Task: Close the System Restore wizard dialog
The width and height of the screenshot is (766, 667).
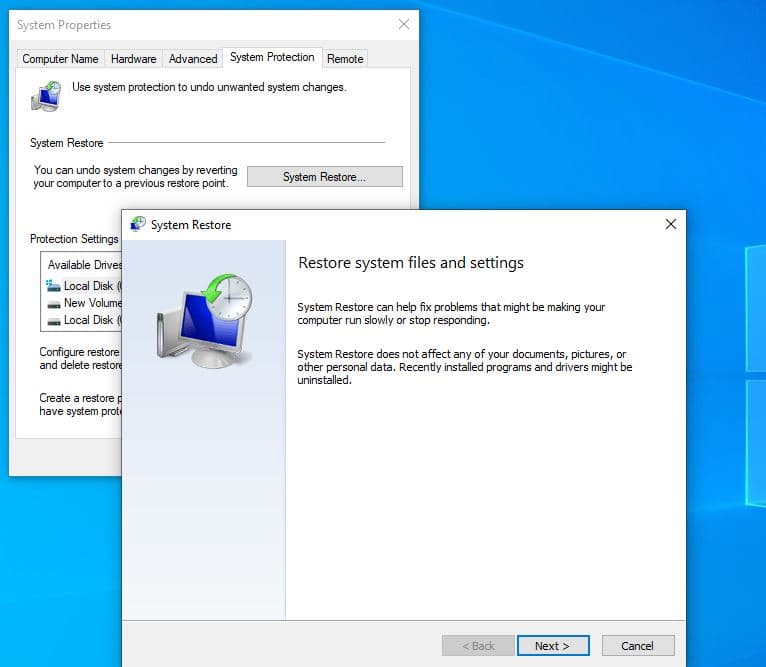Action: pyautogui.click(x=671, y=225)
